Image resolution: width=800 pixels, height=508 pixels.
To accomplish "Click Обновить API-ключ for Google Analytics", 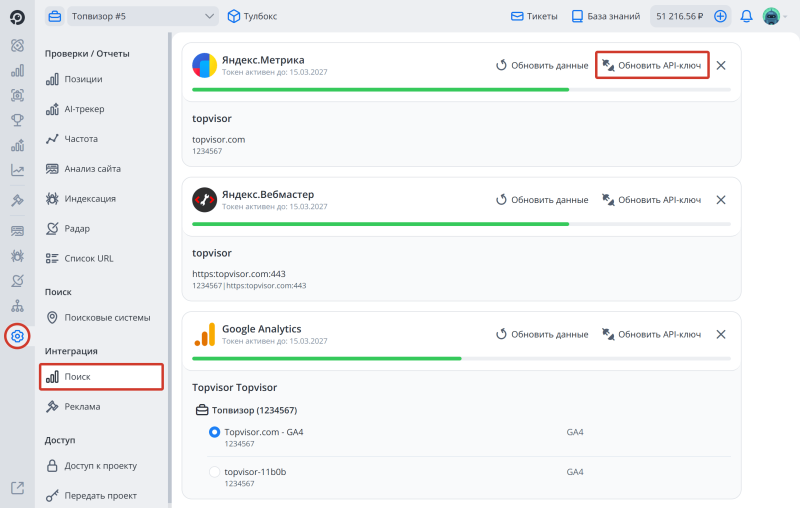I will tap(652, 335).
